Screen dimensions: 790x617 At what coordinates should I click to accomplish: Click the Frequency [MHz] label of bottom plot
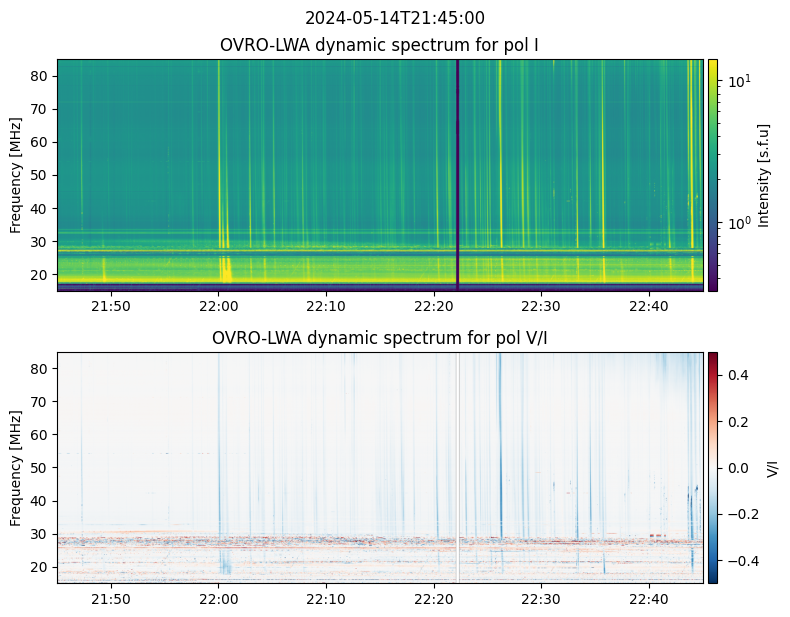tap(16, 468)
